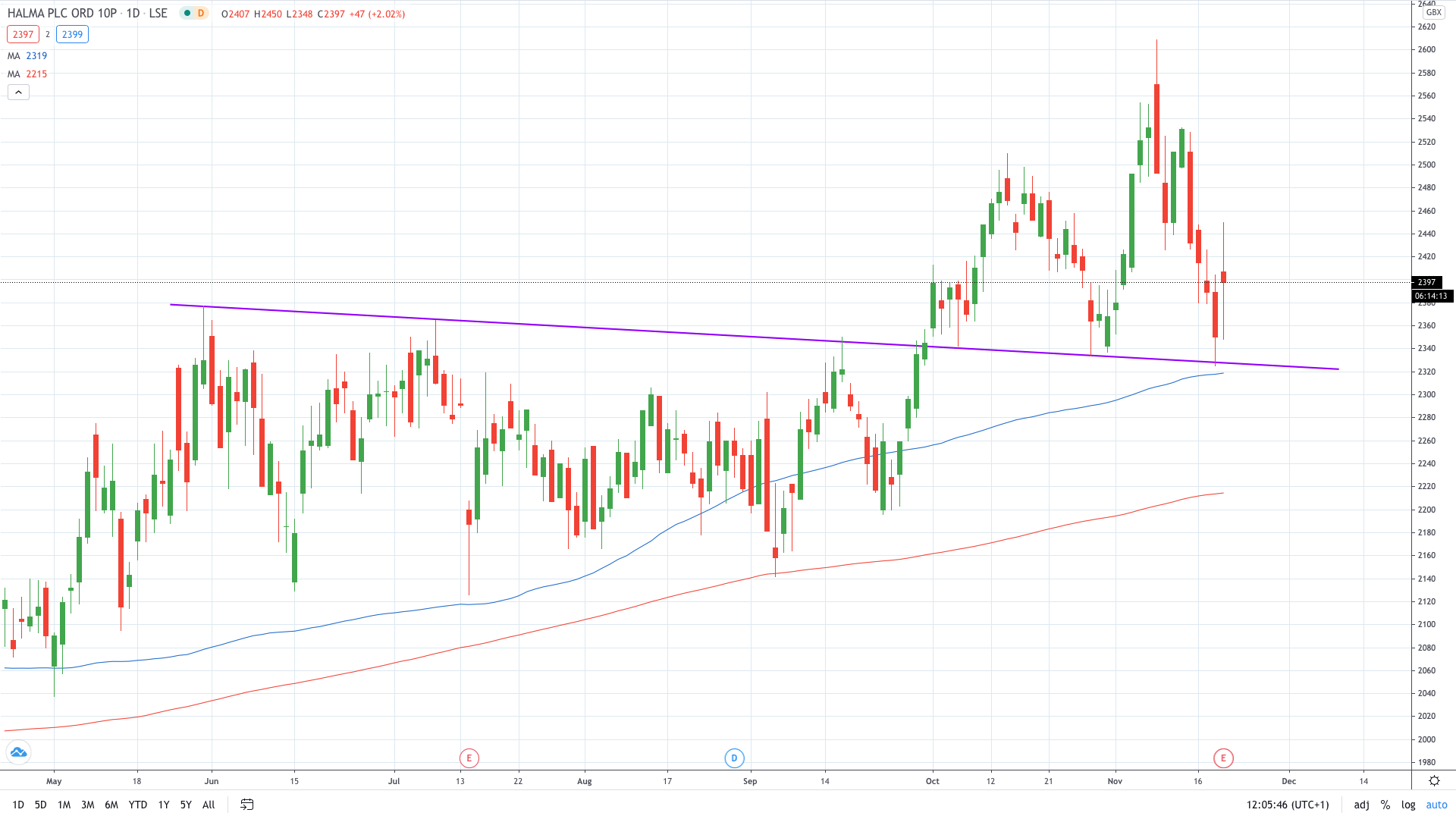Toggle percent scale mode
Screen dimensions: 1456x819
[x=1385, y=805]
